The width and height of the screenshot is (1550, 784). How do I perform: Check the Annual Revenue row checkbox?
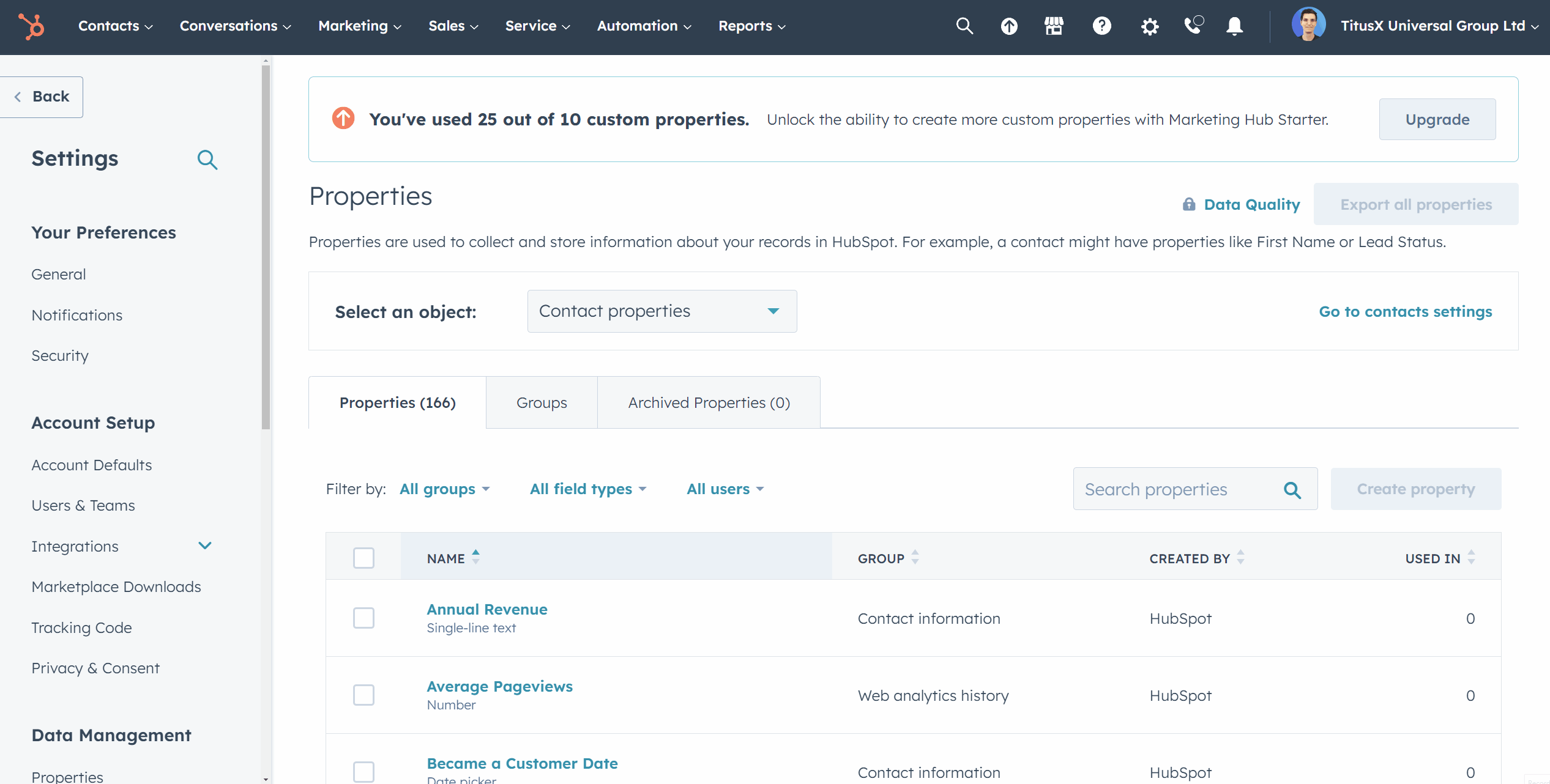click(x=363, y=618)
